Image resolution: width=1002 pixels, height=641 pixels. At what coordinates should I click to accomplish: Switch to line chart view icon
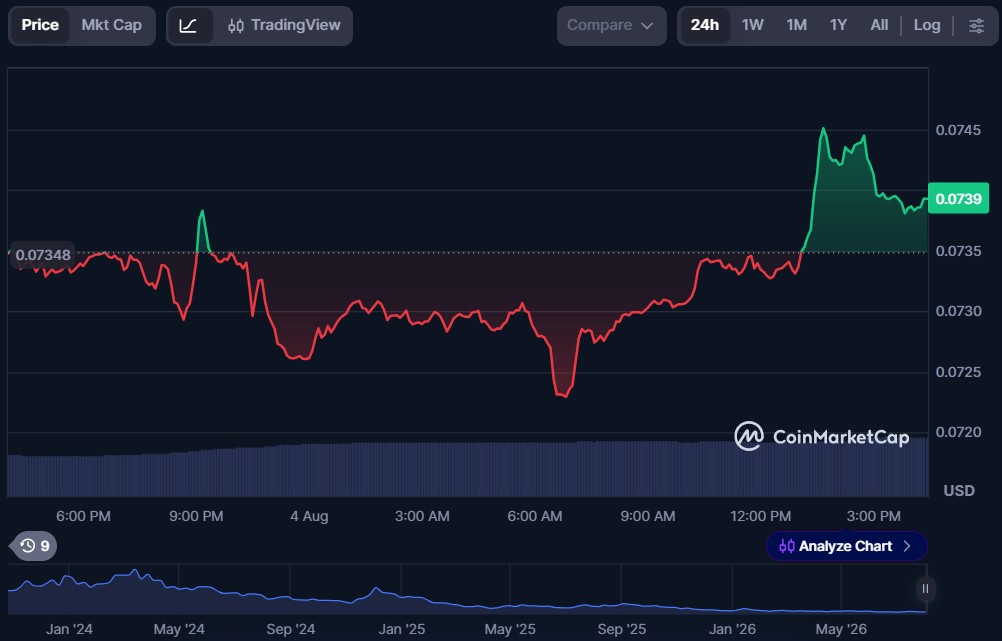click(189, 26)
